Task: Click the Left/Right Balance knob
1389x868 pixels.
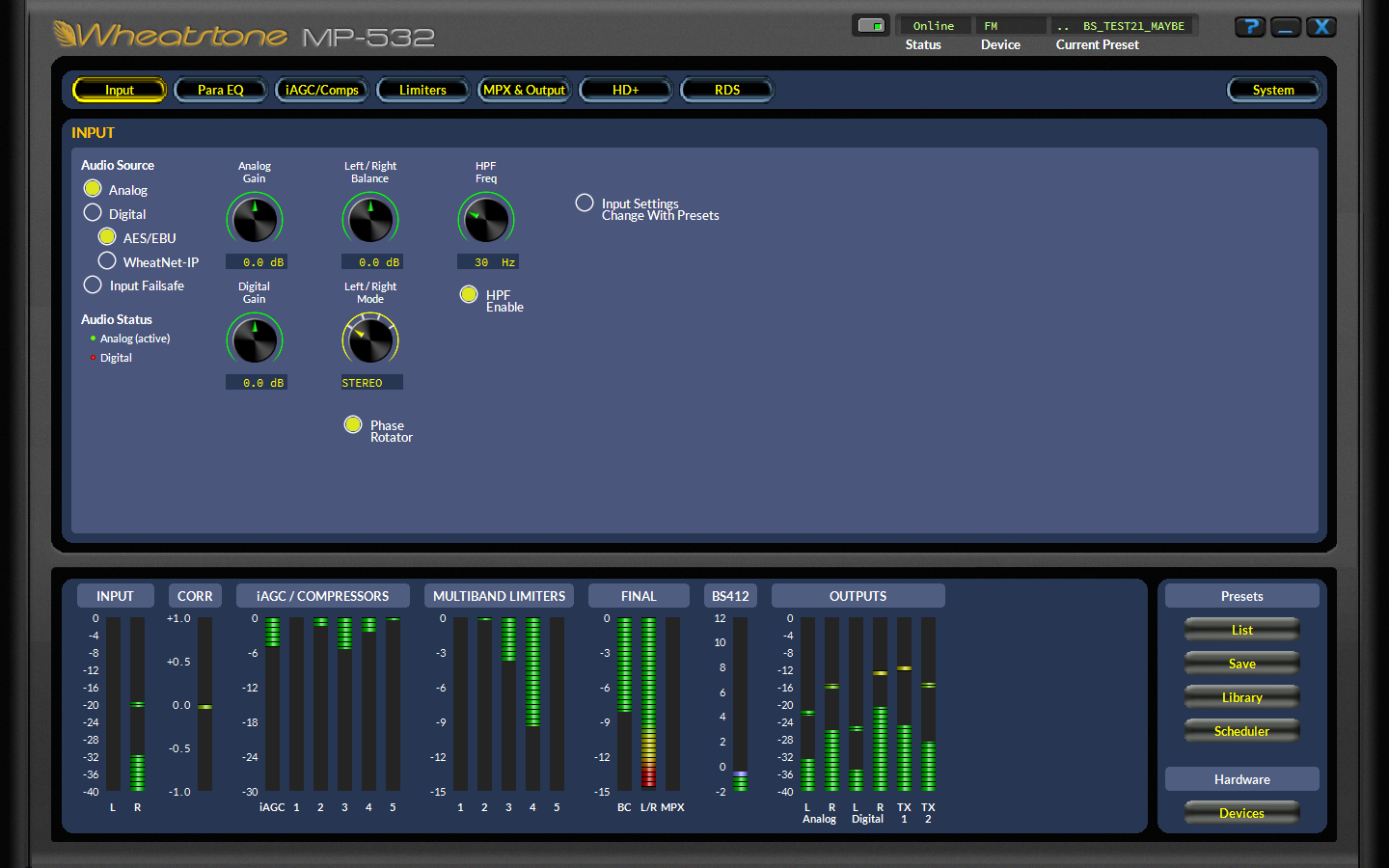Action: pyautogui.click(x=370, y=219)
